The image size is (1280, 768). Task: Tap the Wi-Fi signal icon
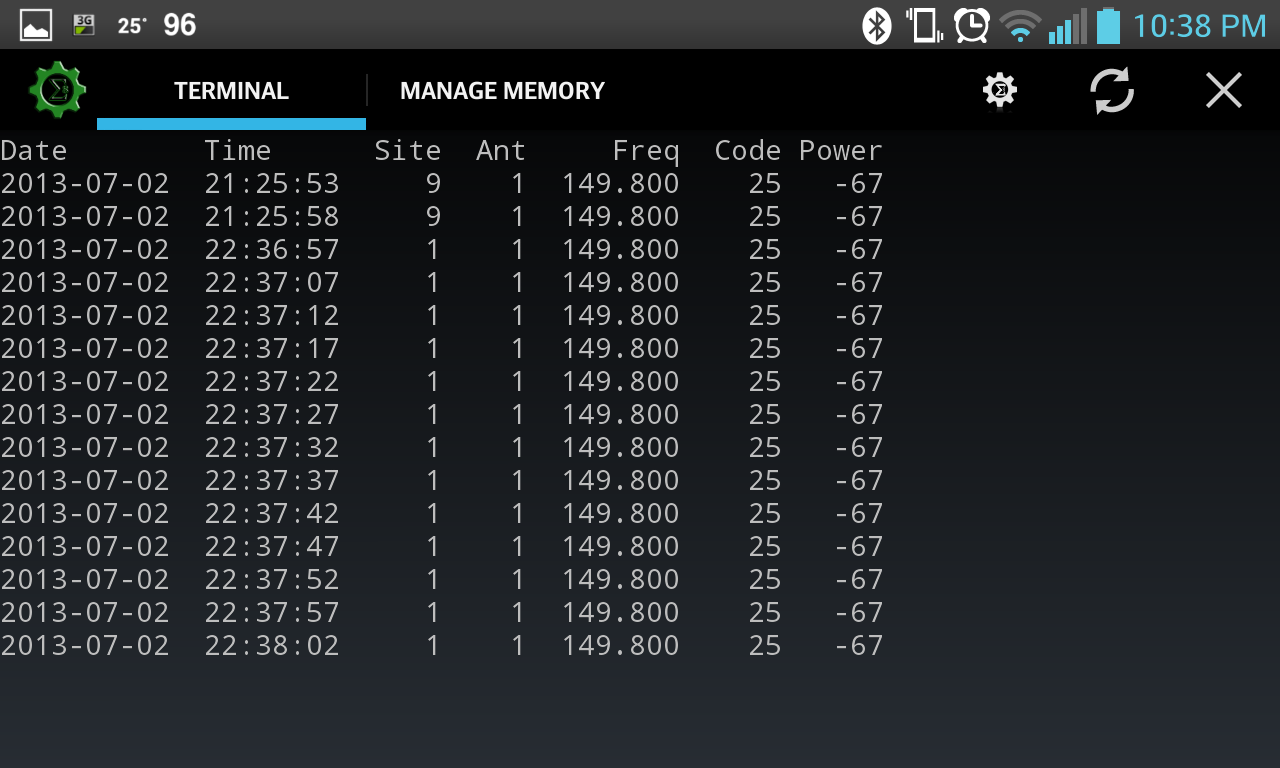pos(1020,26)
